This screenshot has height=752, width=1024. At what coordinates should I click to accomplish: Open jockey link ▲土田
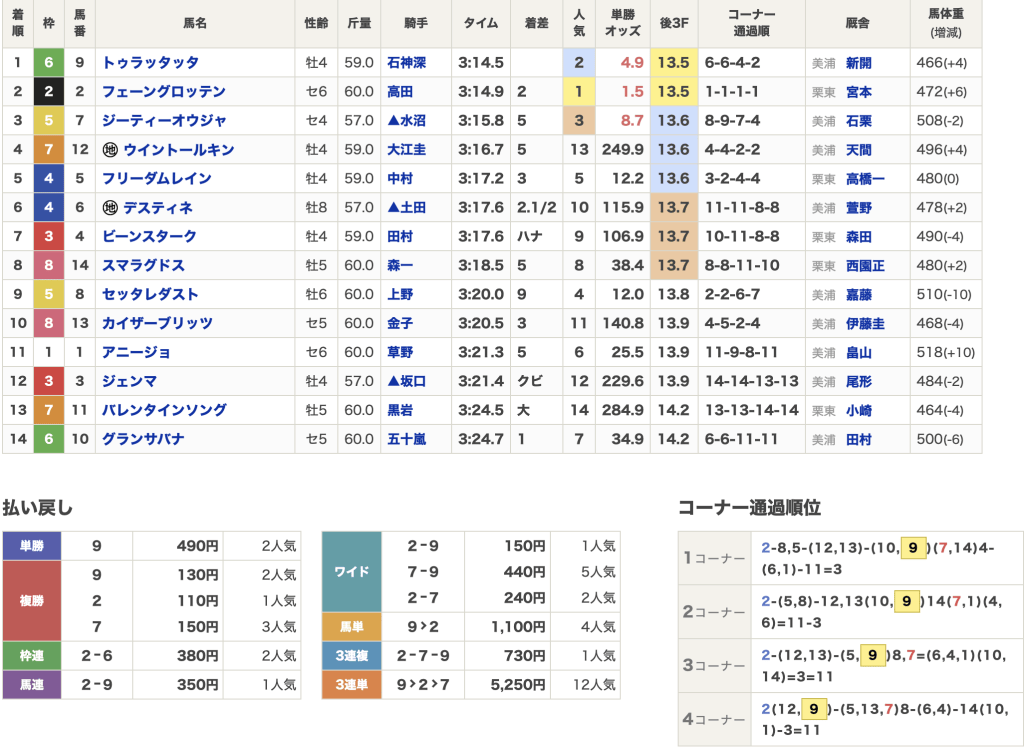click(406, 208)
